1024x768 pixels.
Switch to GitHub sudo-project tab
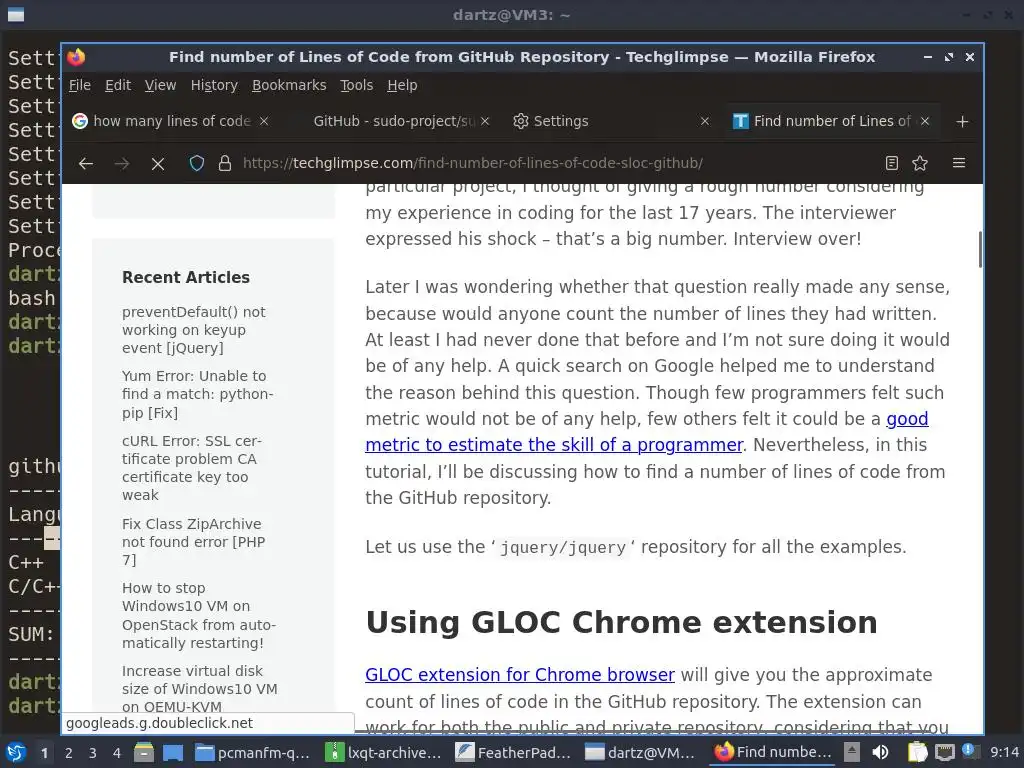[394, 121]
